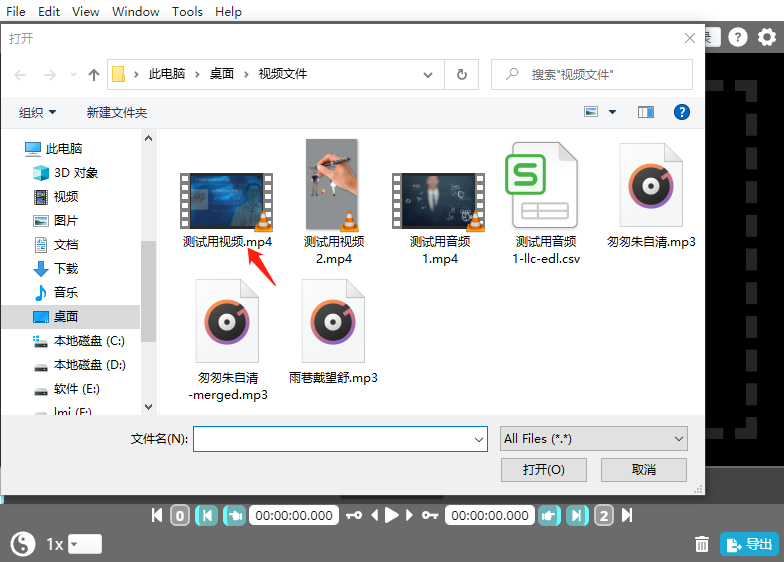Click the 导出 export button
784x562 pixels.
coord(749,544)
